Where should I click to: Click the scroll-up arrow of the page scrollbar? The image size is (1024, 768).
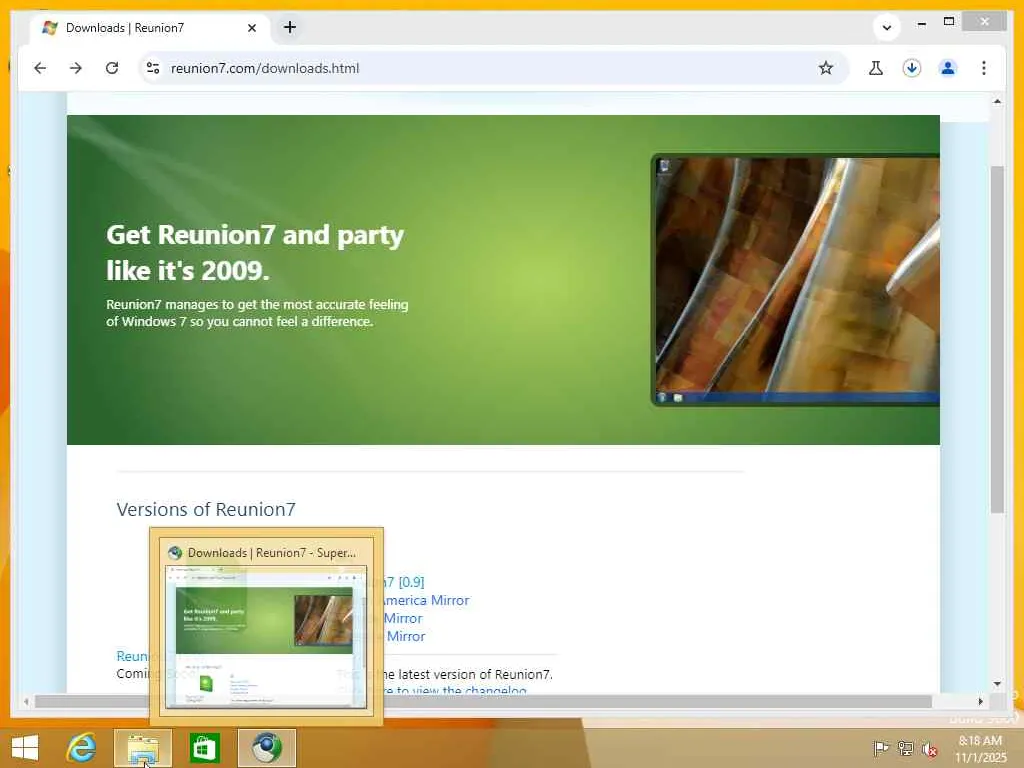tap(997, 102)
